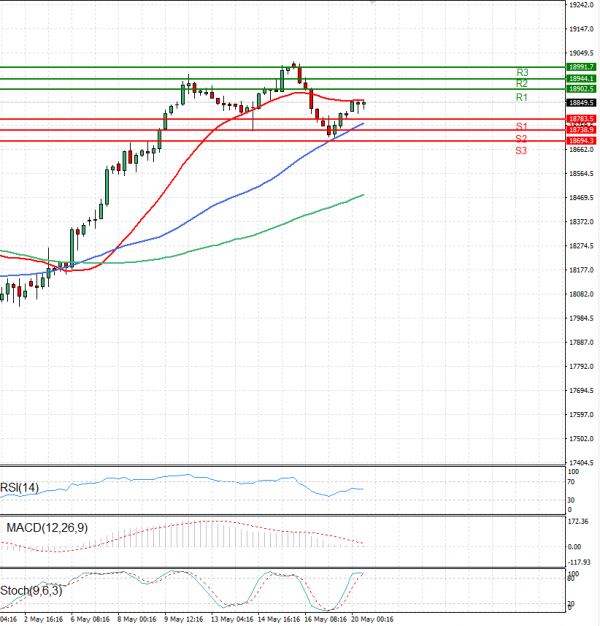Click the 17404.5 price axis value
This screenshot has width=600, height=626.
point(581,463)
